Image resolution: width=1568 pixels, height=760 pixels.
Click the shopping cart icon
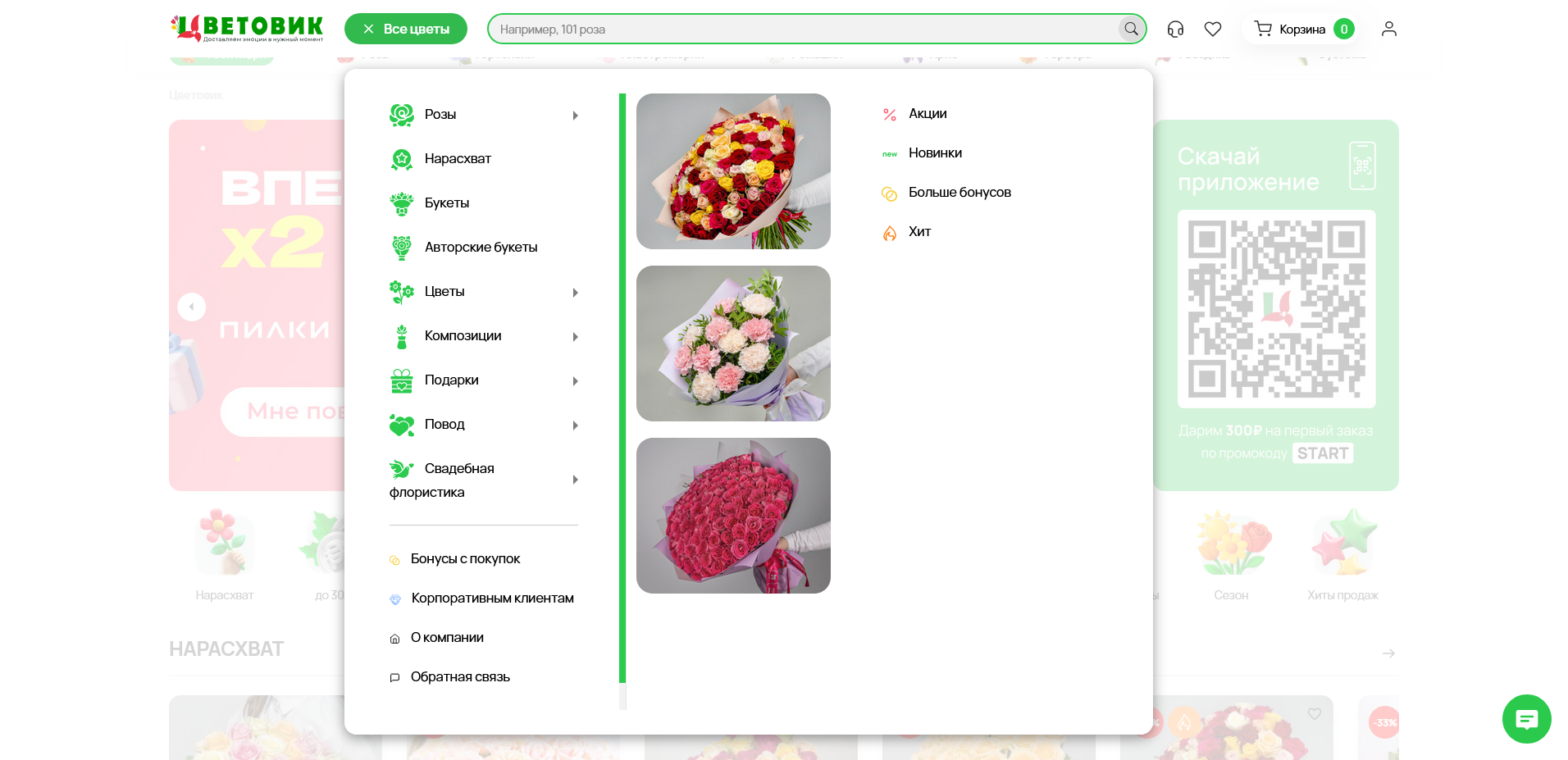[x=1263, y=30]
